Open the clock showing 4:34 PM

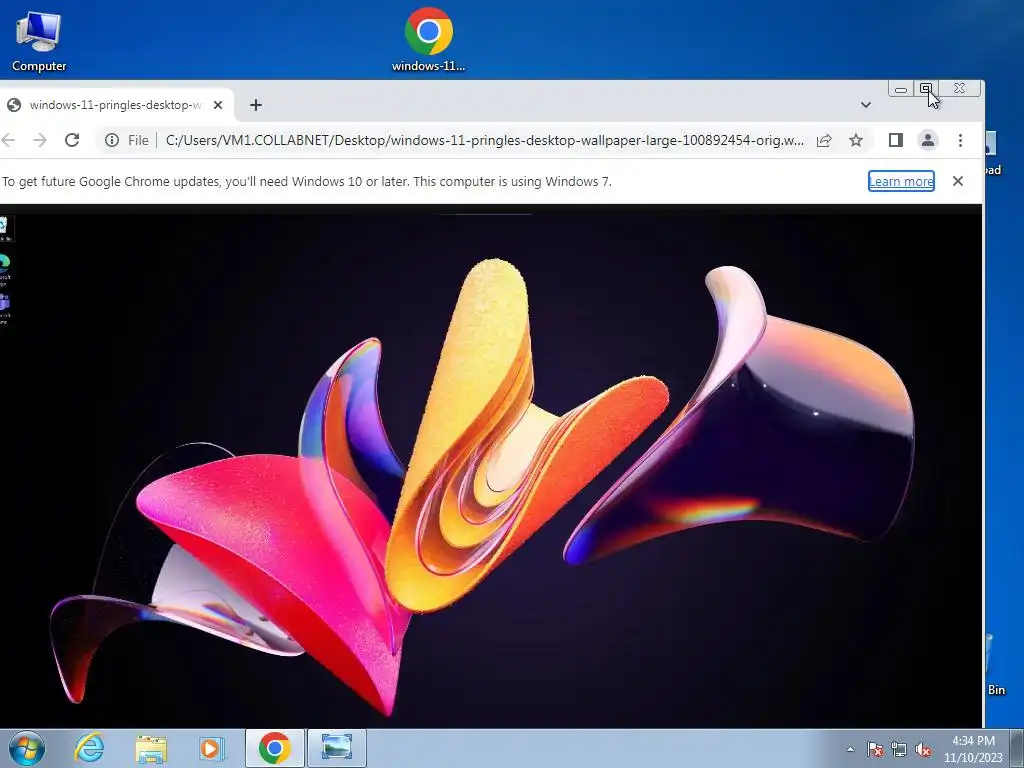click(x=973, y=749)
